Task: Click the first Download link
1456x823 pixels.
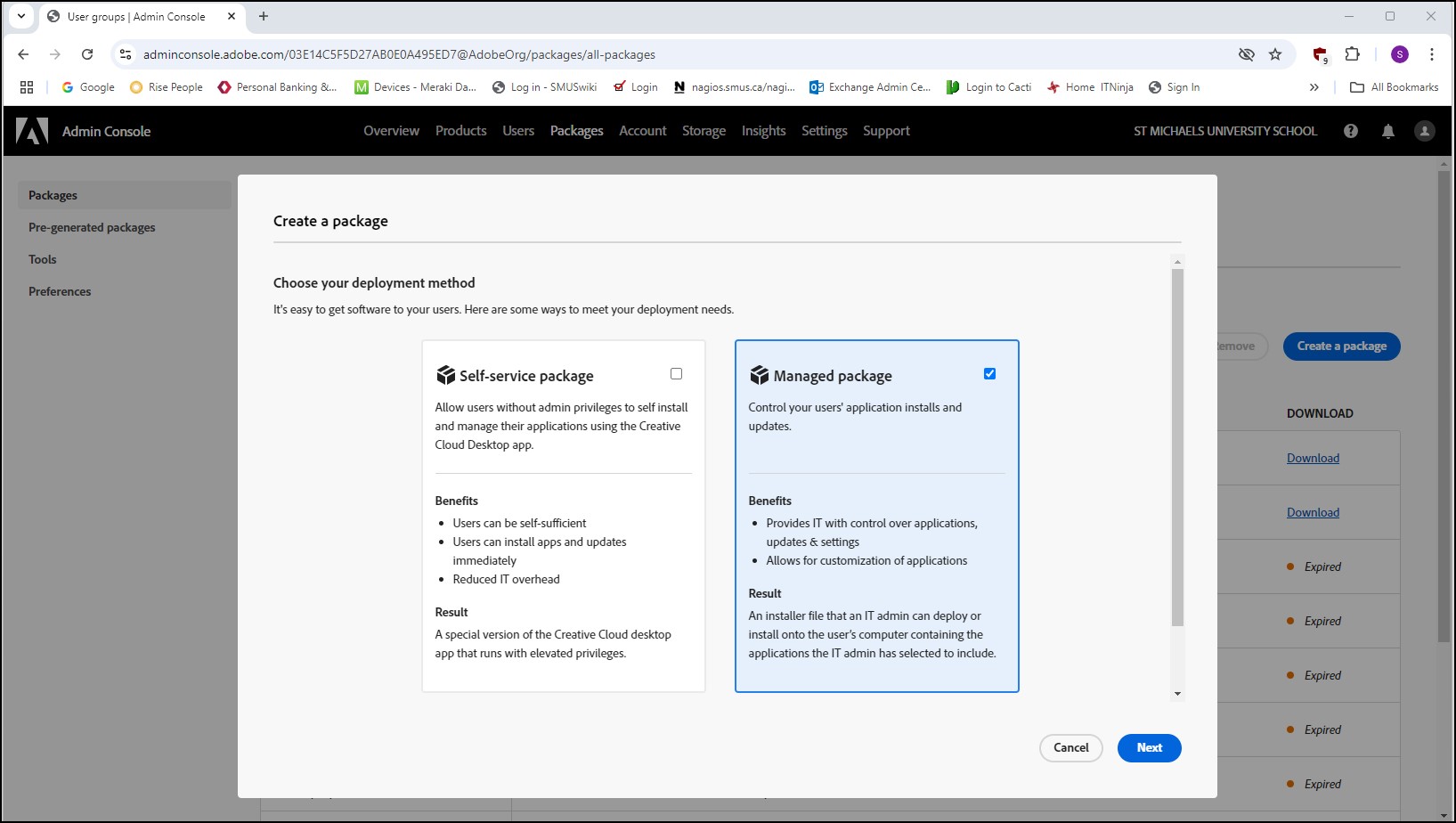Action: point(1313,459)
